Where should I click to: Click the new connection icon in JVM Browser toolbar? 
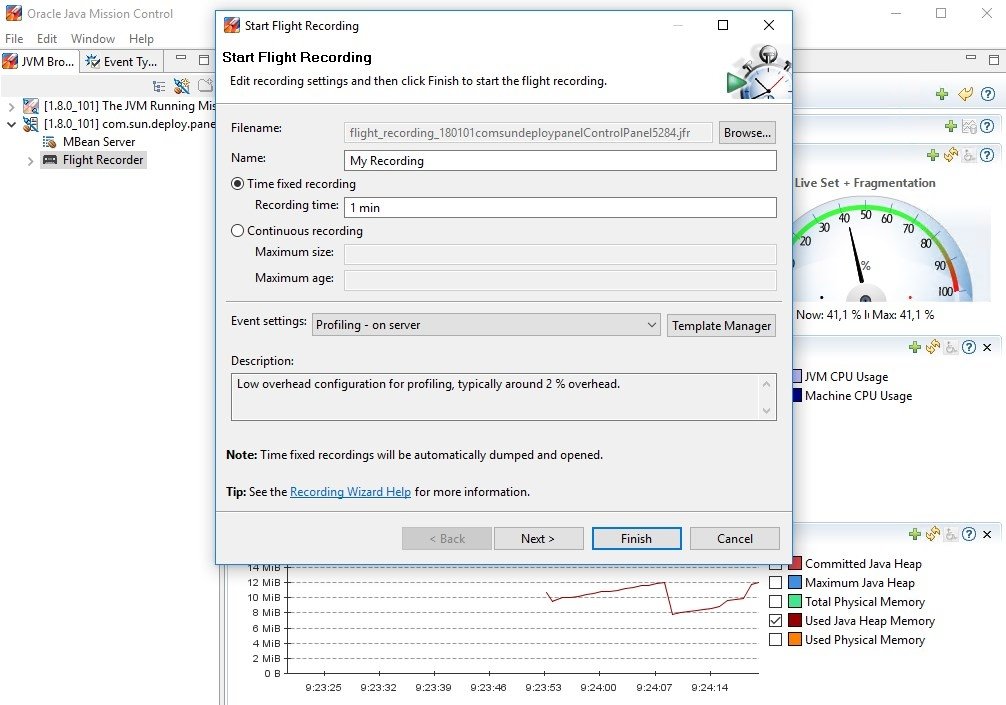coord(182,85)
